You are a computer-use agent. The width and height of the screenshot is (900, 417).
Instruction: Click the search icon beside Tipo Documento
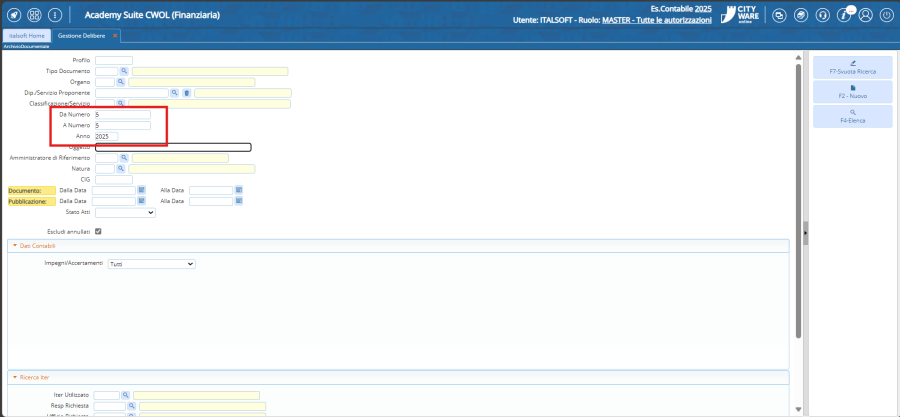[125, 71]
